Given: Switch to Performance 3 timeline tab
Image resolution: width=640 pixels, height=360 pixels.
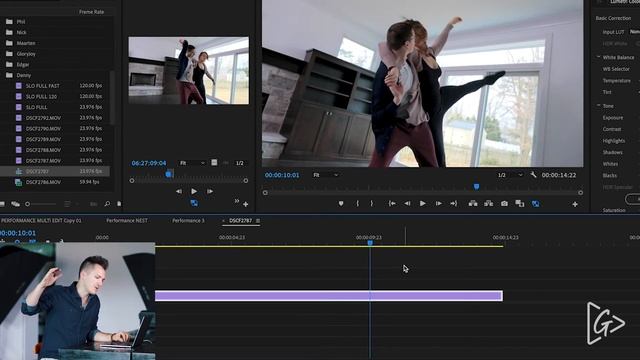Looking at the screenshot, I should (x=188, y=220).
